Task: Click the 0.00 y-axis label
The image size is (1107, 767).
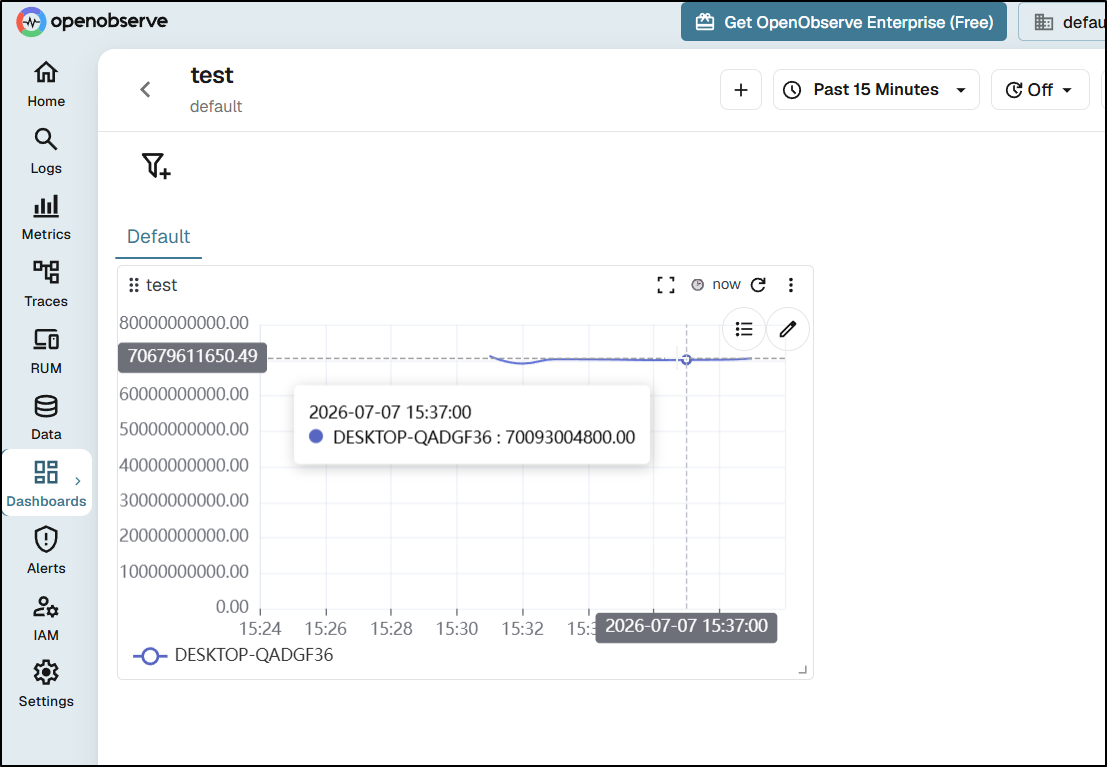Action: (x=232, y=607)
